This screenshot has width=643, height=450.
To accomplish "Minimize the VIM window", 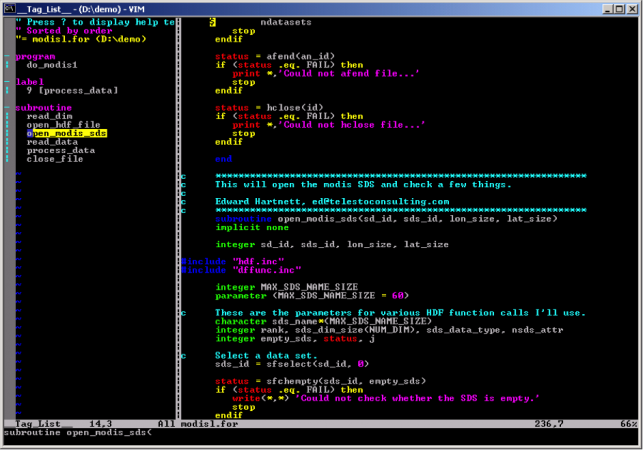I will tap(597, 8).
